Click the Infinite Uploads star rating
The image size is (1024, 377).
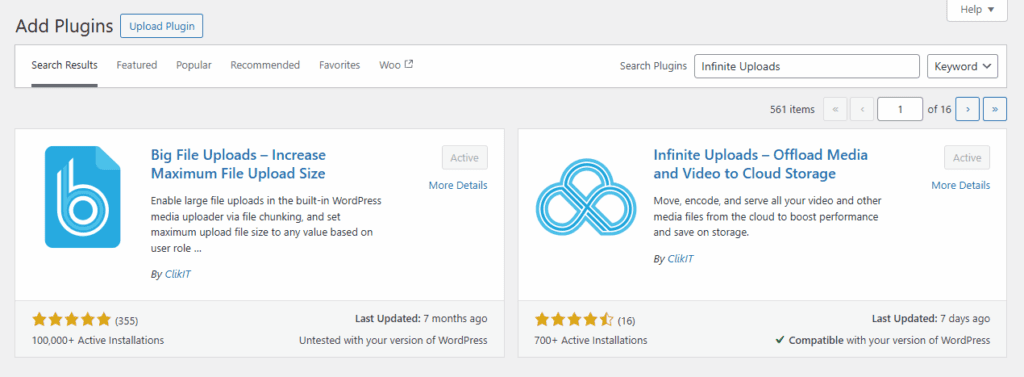click(574, 320)
